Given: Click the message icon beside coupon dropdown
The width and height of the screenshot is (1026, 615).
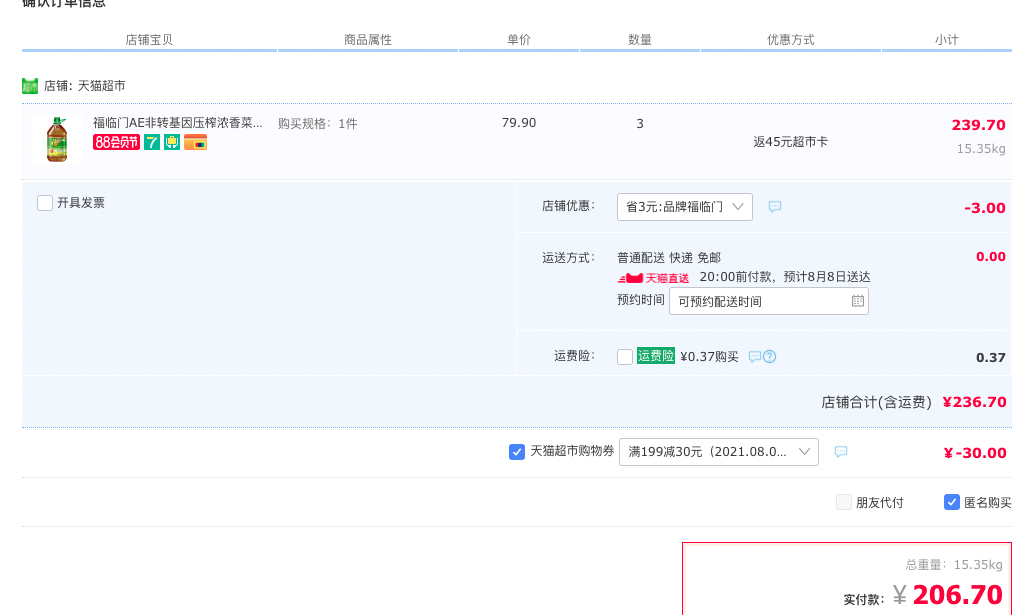Looking at the screenshot, I should [x=841, y=451].
